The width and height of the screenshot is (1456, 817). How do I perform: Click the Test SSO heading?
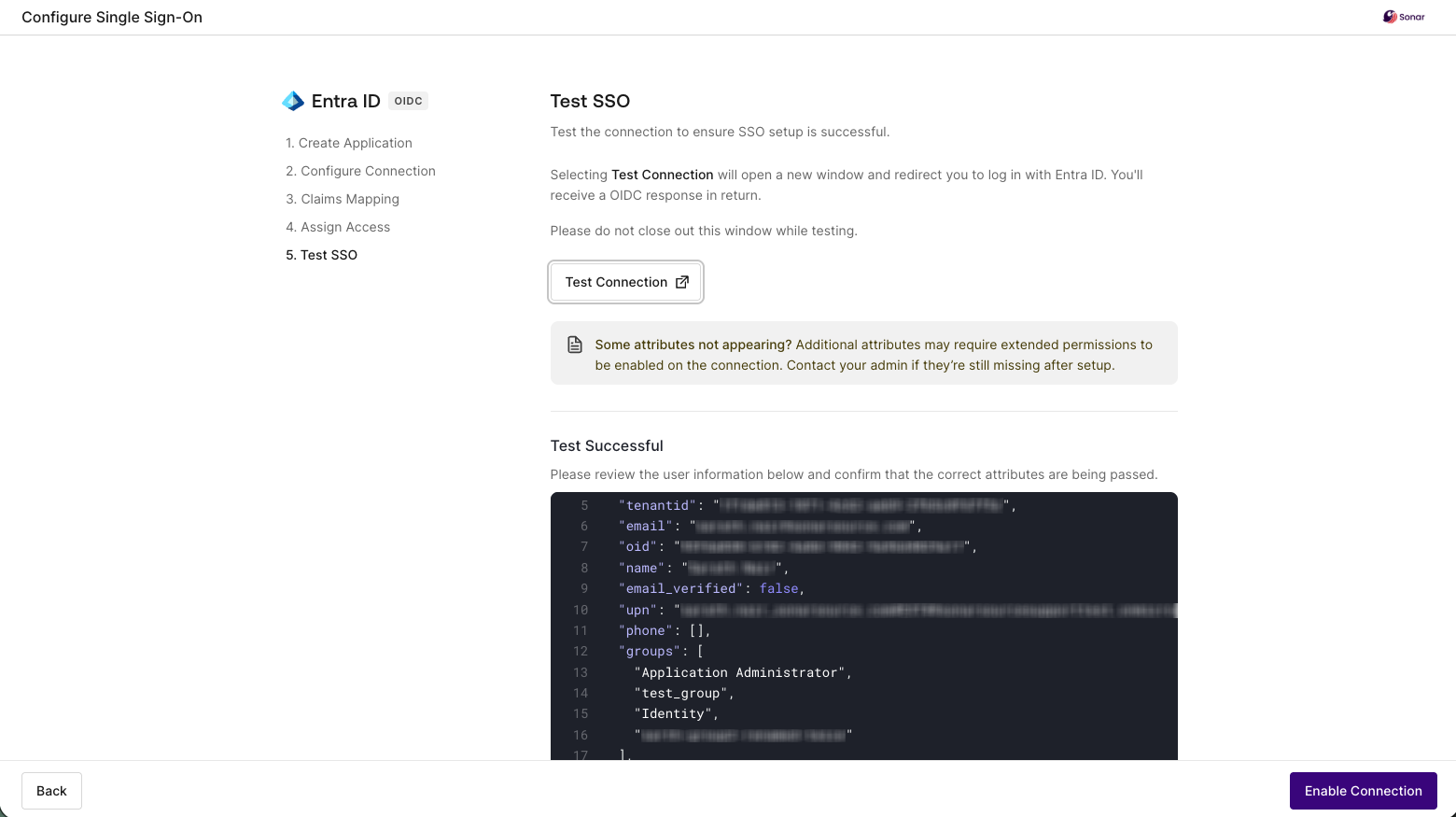(x=590, y=101)
